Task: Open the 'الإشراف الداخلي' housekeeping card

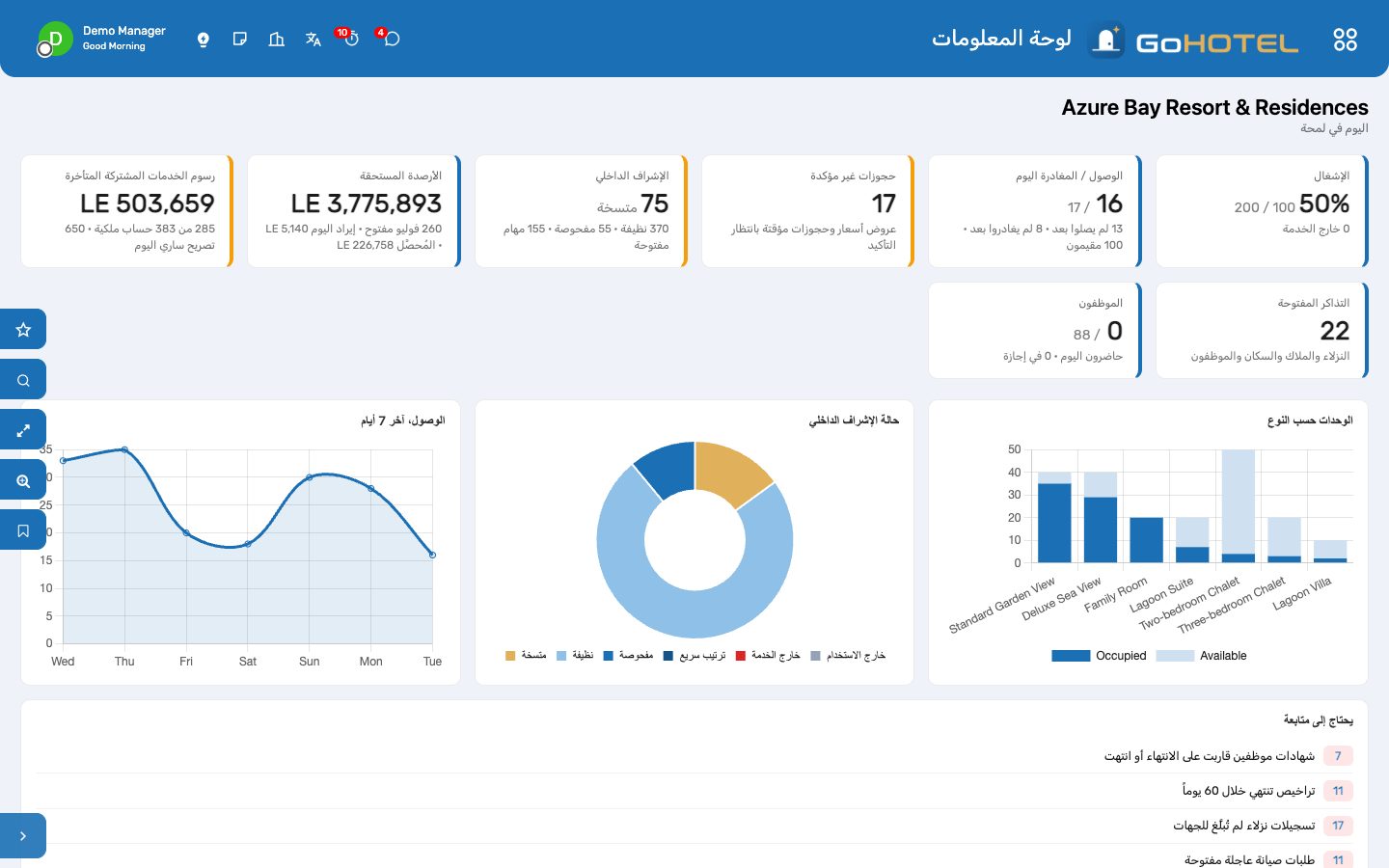Action: pos(581,211)
